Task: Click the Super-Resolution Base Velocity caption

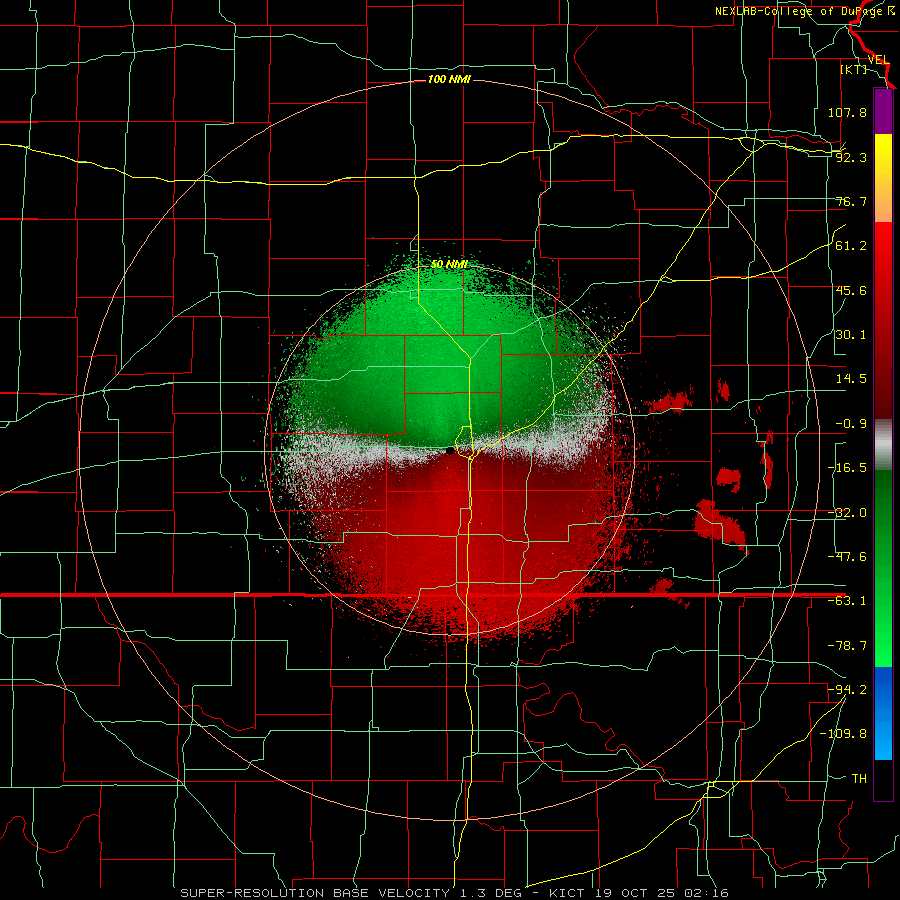Action: click(x=455, y=893)
